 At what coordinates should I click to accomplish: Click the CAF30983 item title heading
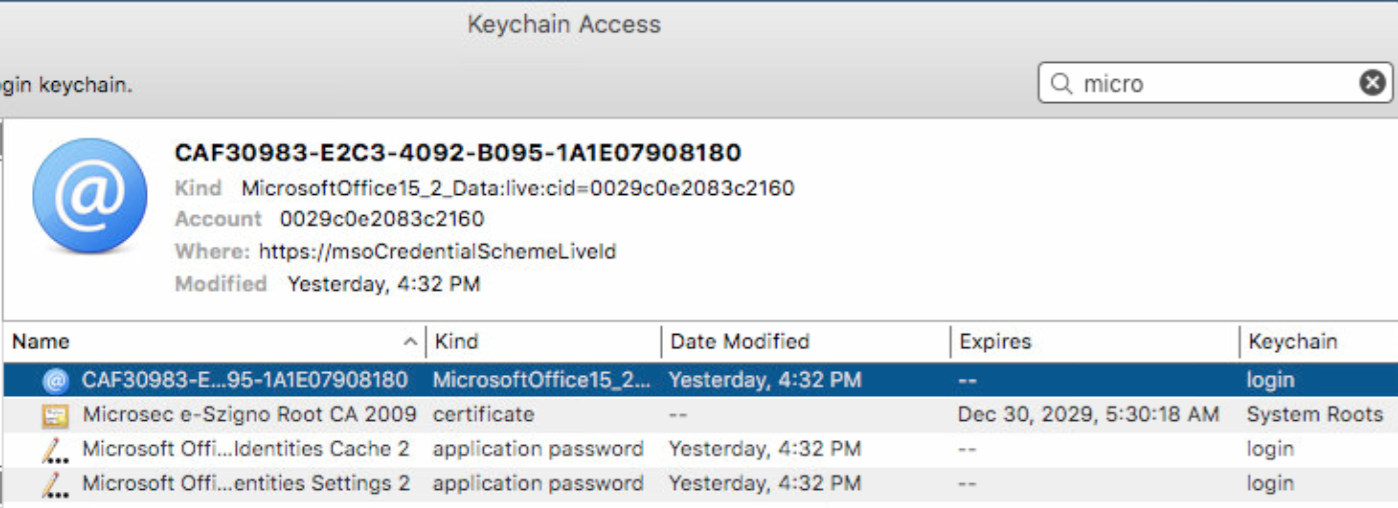[x=458, y=153]
